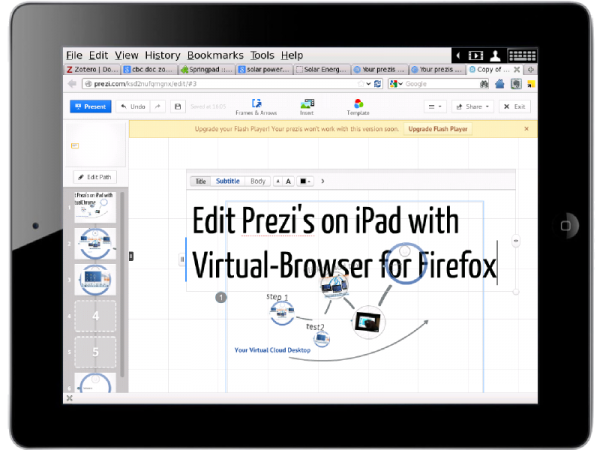Dismiss the Flash Player warning banner
The height and width of the screenshot is (450, 600).
point(527,129)
